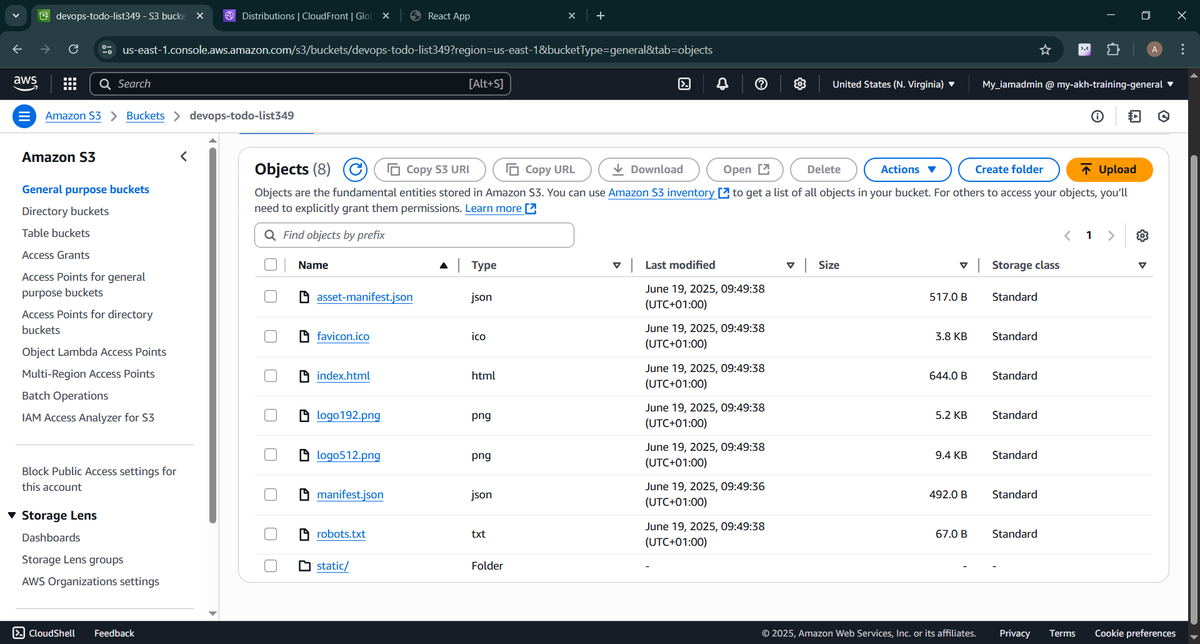The height and width of the screenshot is (644, 1200).
Task: Bookmark this page with the star icon
Action: pos(1045,49)
